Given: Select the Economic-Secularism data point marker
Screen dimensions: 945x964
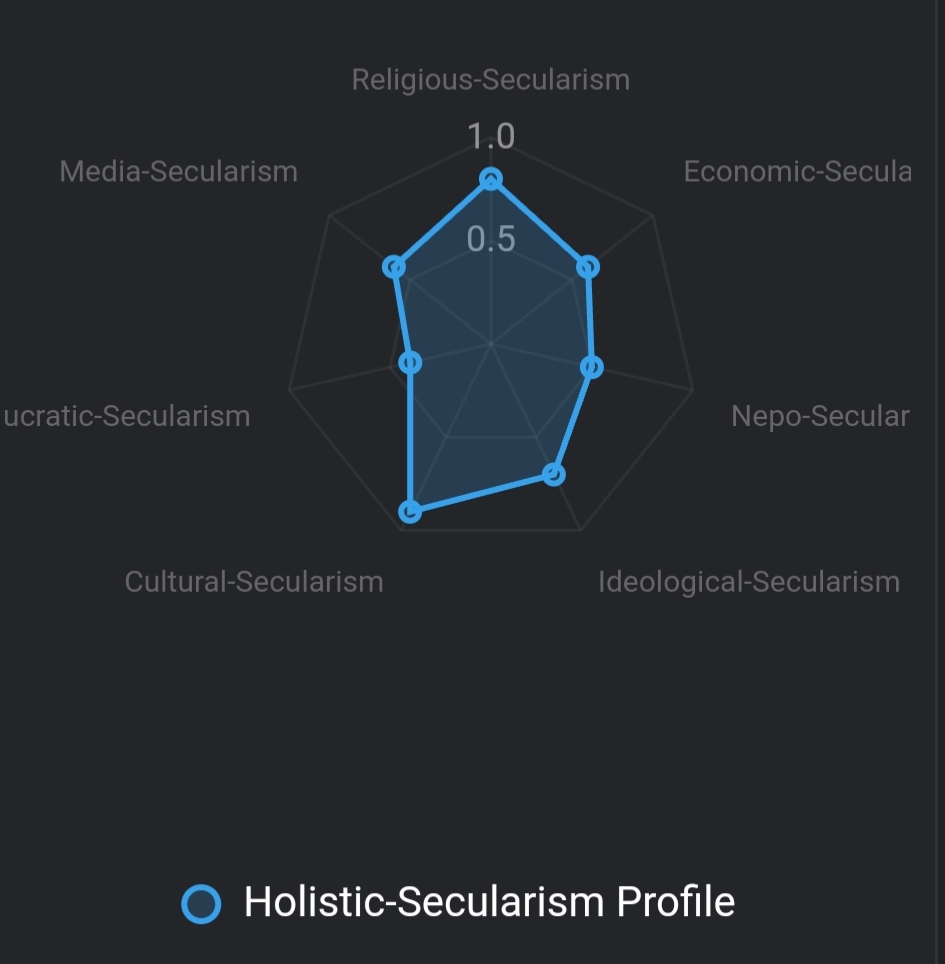Looking at the screenshot, I should click(588, 267).
